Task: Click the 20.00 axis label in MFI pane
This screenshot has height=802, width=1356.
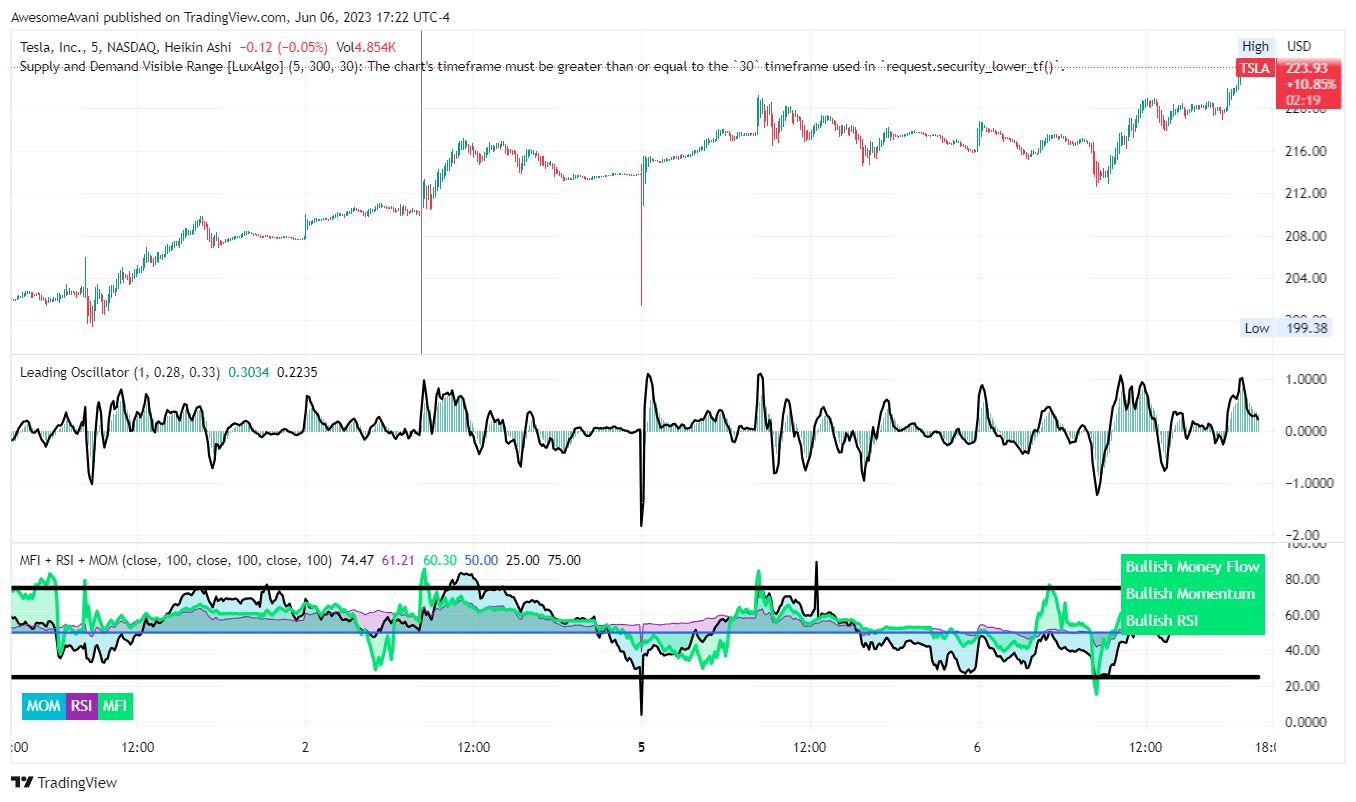Action: tap(1304, 686)
